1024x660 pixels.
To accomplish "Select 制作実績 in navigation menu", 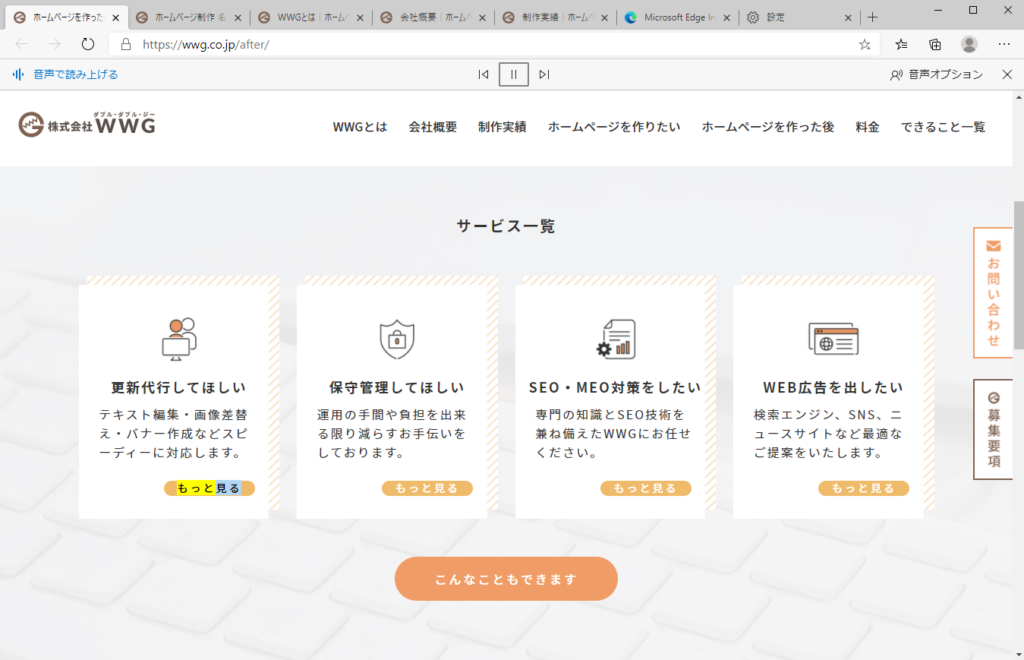I will 502,127.
